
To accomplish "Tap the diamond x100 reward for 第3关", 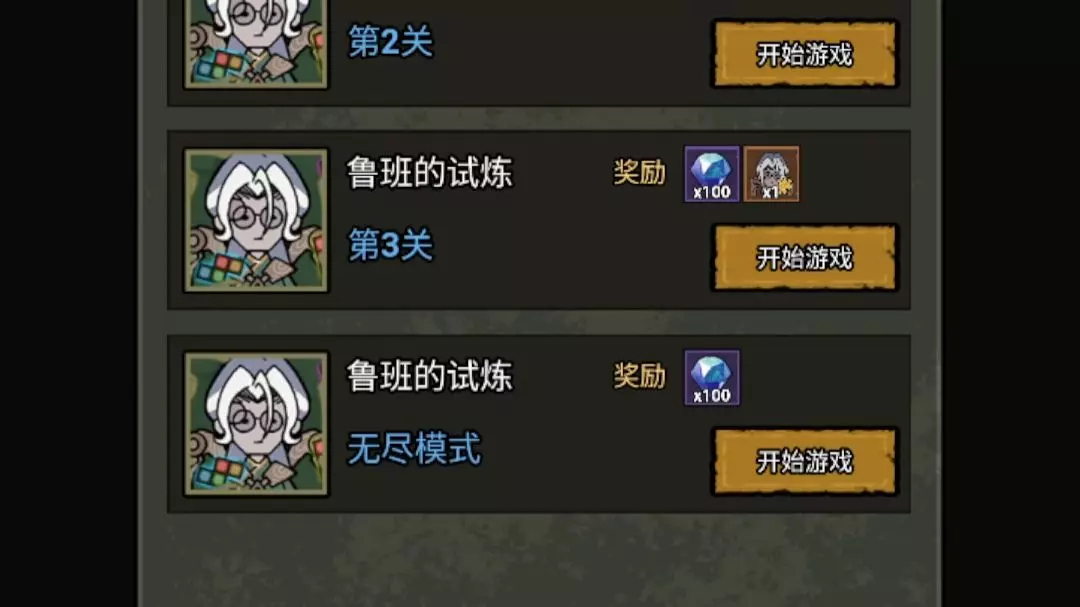I will point(712,174).
